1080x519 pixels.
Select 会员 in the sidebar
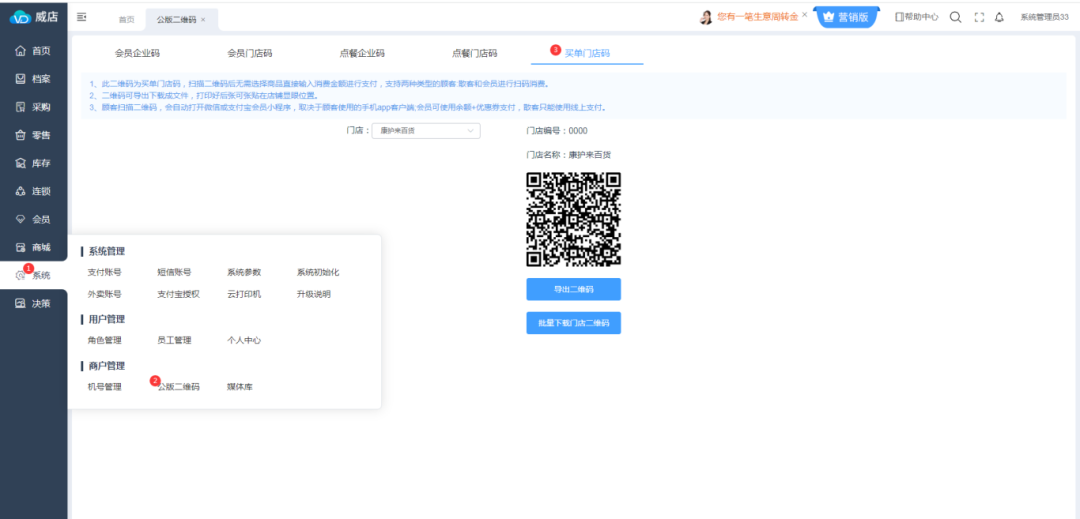pos(33,219)
